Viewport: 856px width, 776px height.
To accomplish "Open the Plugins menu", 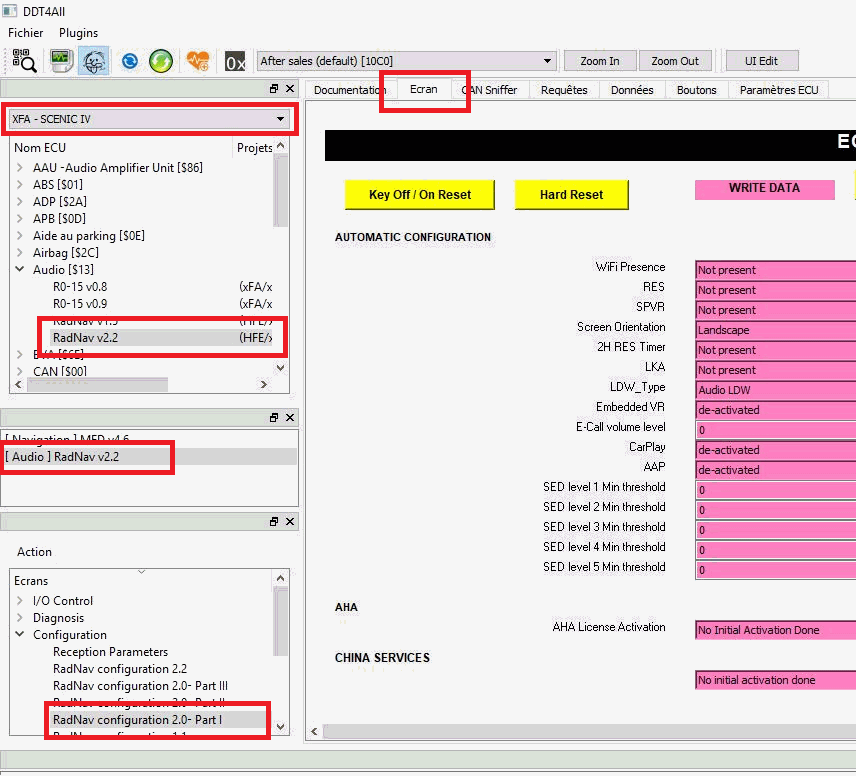I will (x=78, y=33).
